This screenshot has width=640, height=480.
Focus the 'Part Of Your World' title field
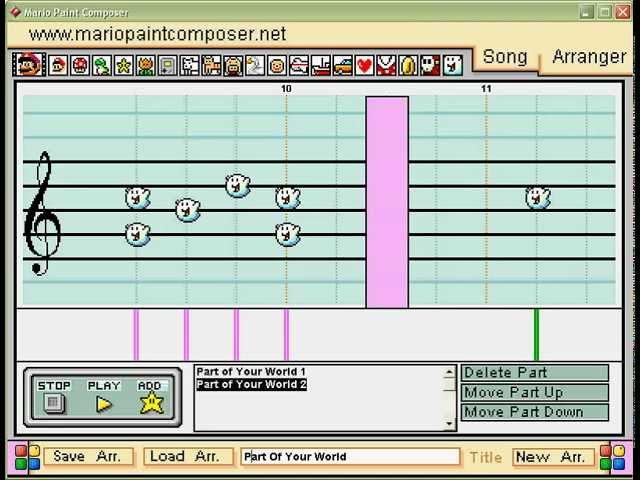(350, 457)
